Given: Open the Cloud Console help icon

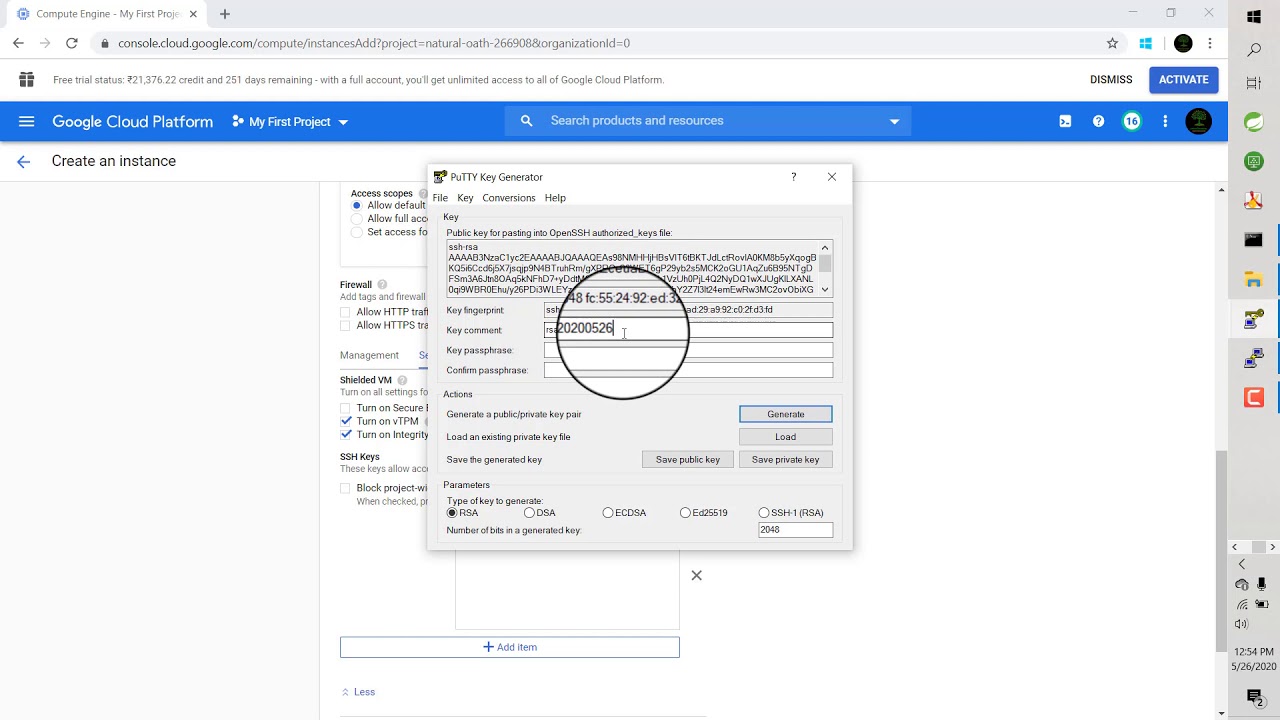Looking at the screenshot, I should pos(1098,121).
